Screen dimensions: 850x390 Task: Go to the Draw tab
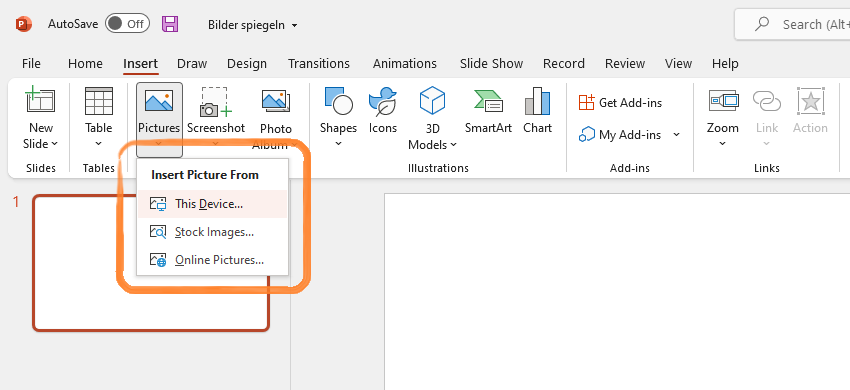(x=192, y=63)
